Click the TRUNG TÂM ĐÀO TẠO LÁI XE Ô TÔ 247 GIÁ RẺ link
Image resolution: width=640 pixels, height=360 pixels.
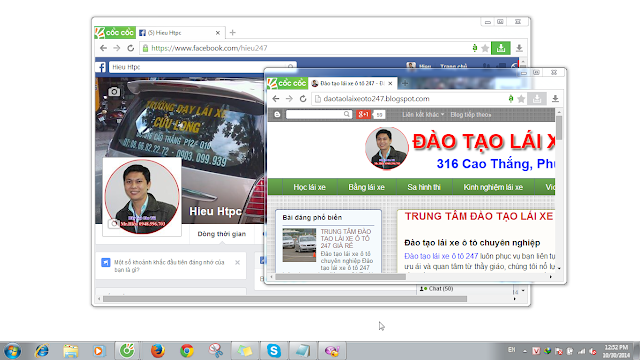pos(345,238)
